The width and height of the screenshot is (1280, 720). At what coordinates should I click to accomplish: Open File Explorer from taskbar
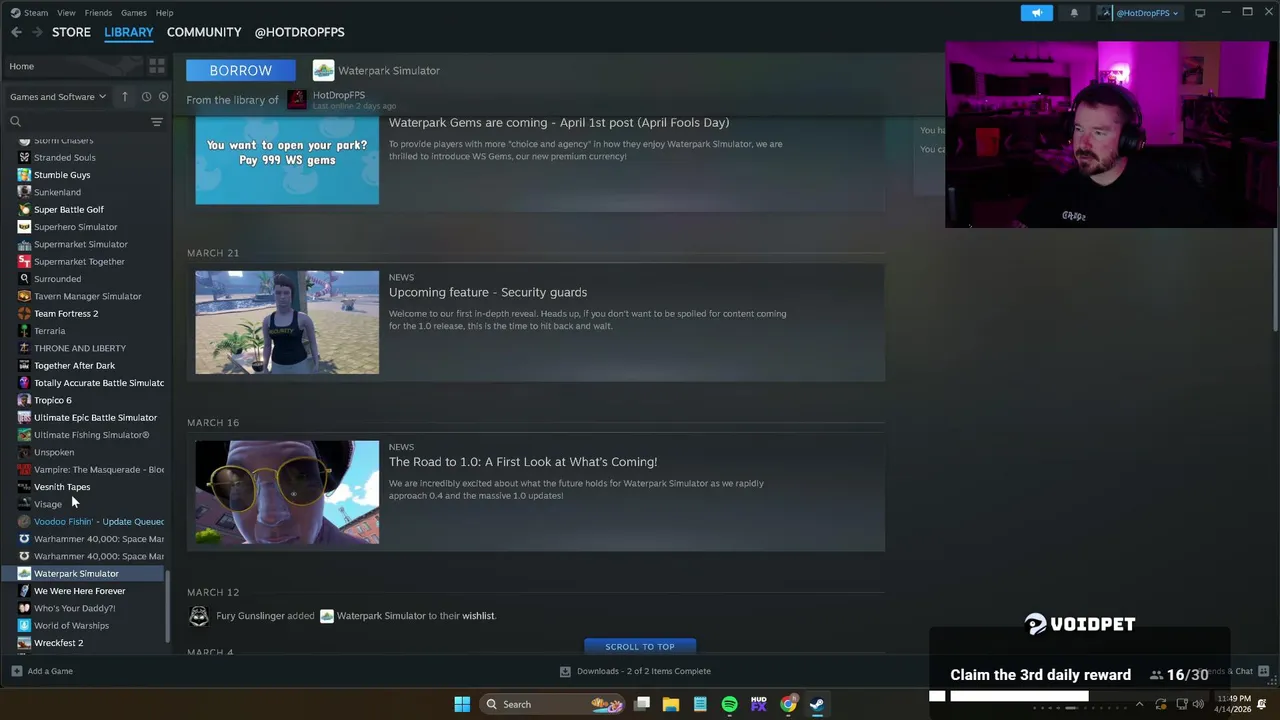click(x=671, y=704)
